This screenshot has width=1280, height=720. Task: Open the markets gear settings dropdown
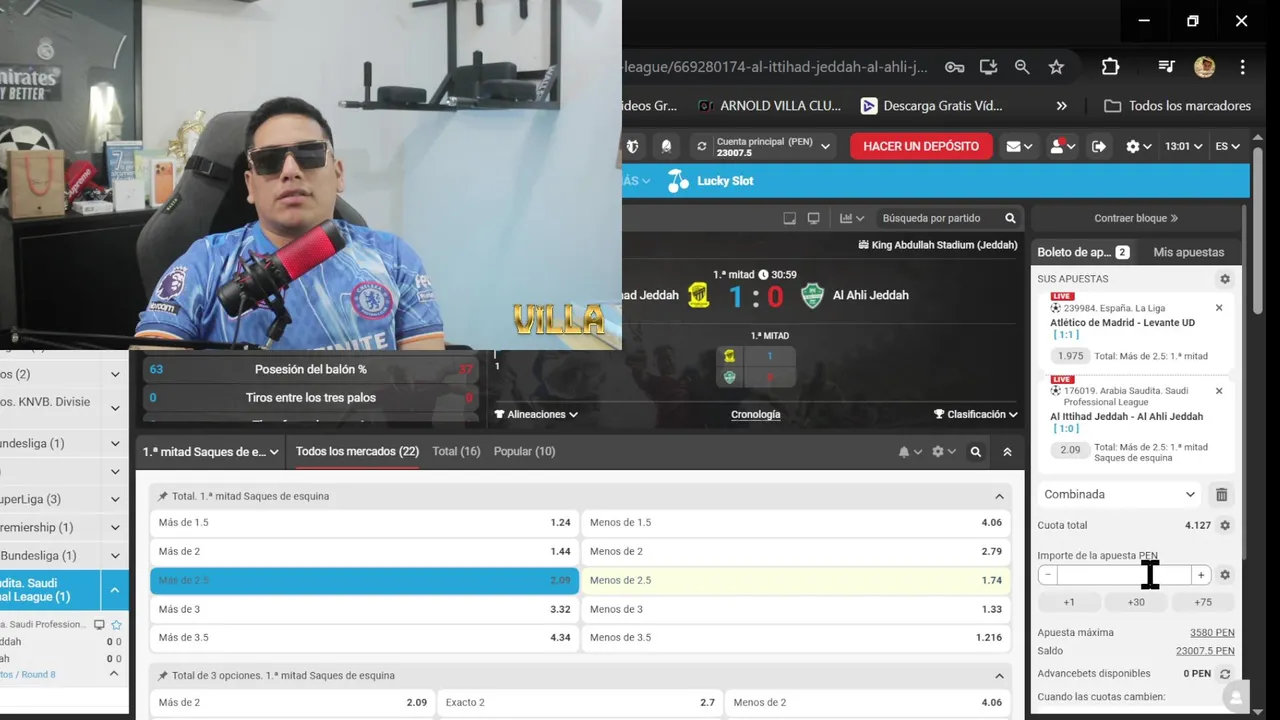(943, 452)
